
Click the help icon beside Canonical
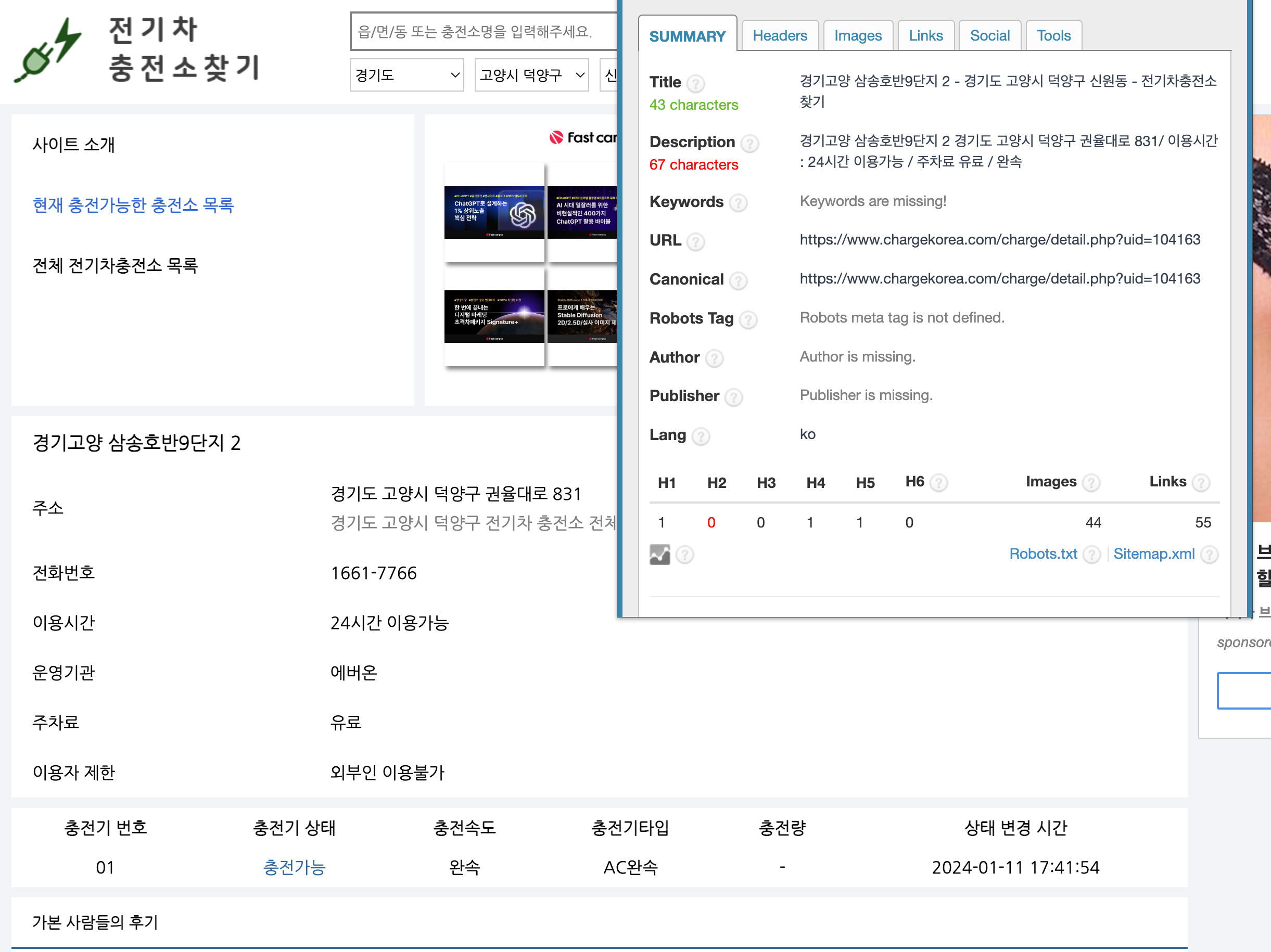pos(738,281)
